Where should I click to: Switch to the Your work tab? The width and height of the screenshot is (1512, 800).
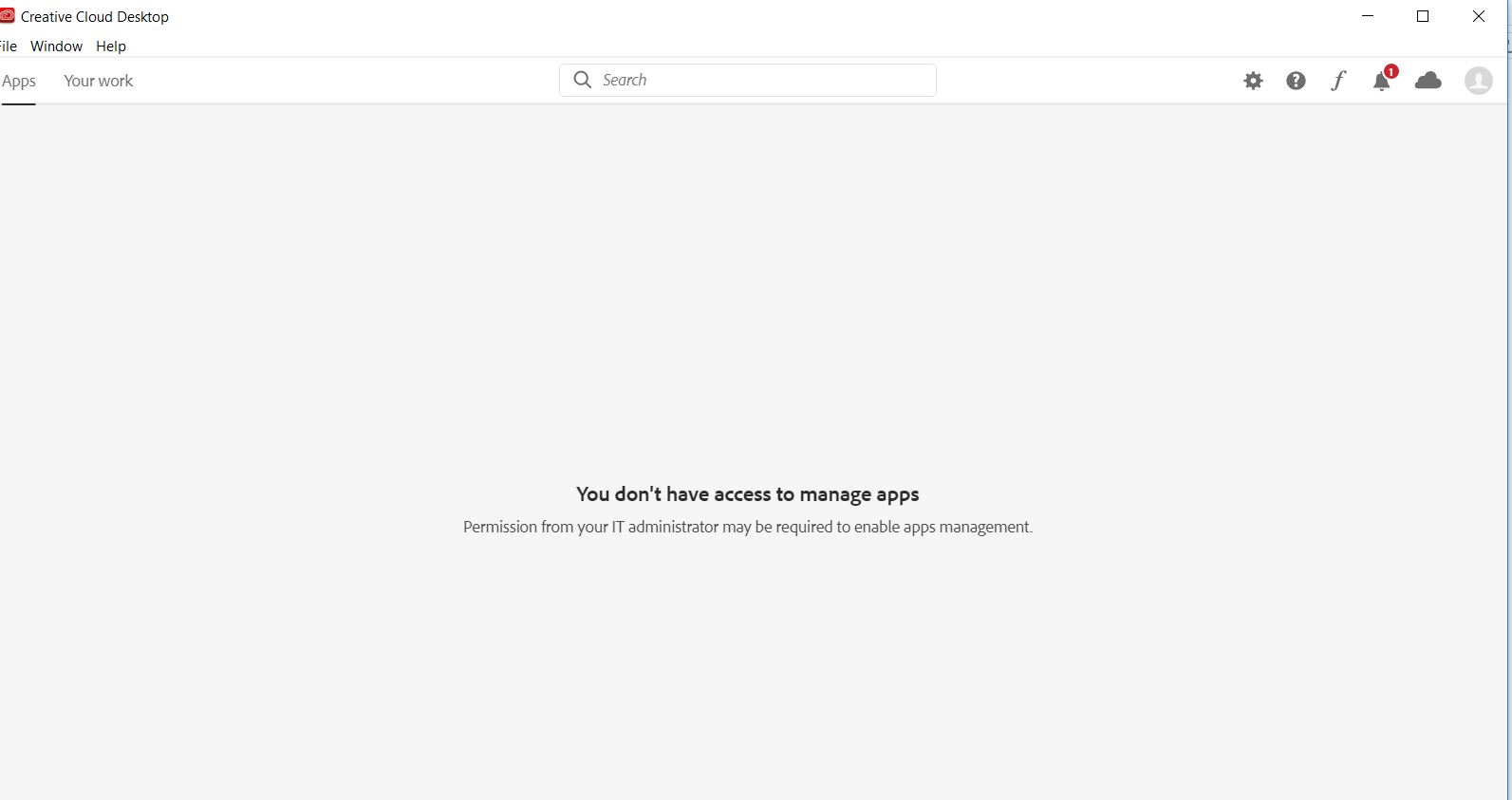point(98,81)
